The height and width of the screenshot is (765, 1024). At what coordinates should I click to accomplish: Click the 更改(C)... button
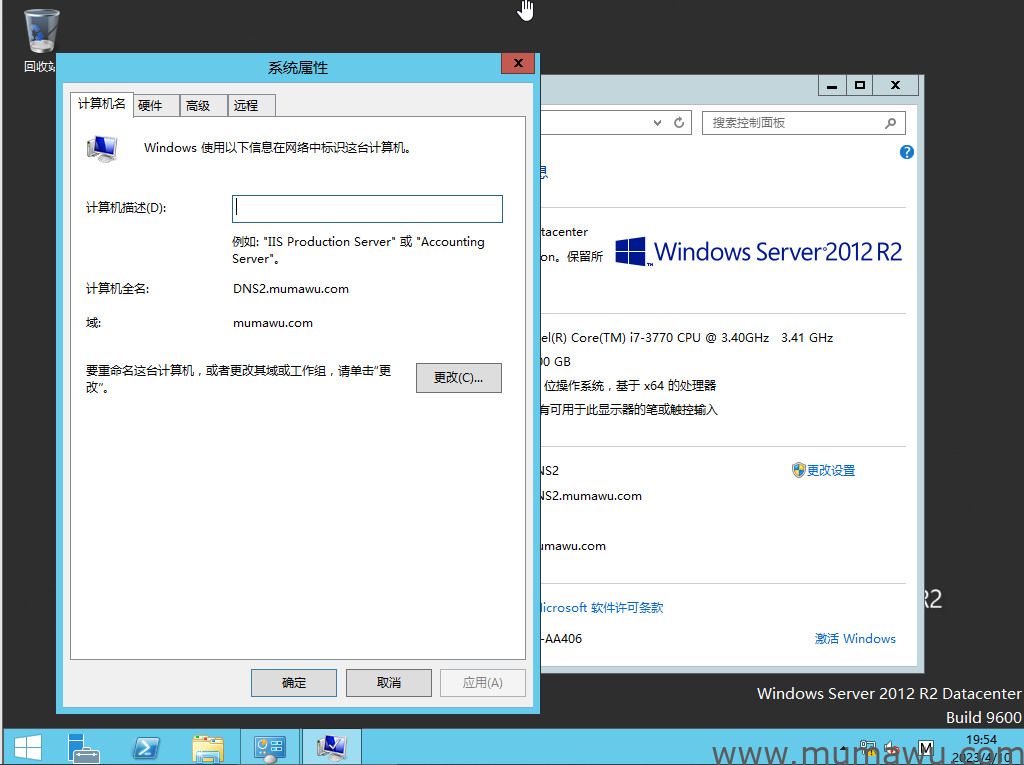458,378
